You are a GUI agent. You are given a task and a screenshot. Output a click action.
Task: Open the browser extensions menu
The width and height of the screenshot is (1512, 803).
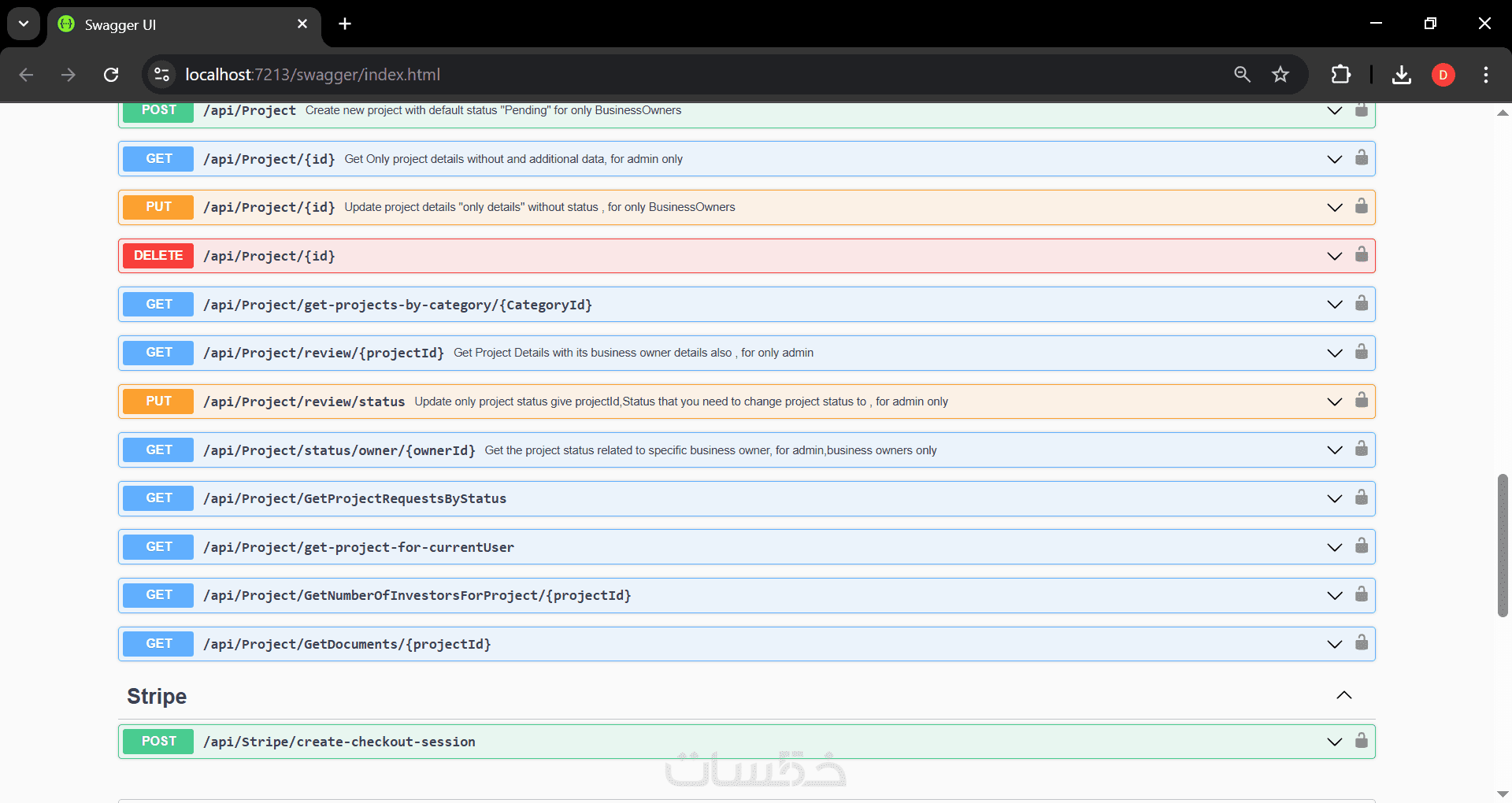(x=1340, y=74)
